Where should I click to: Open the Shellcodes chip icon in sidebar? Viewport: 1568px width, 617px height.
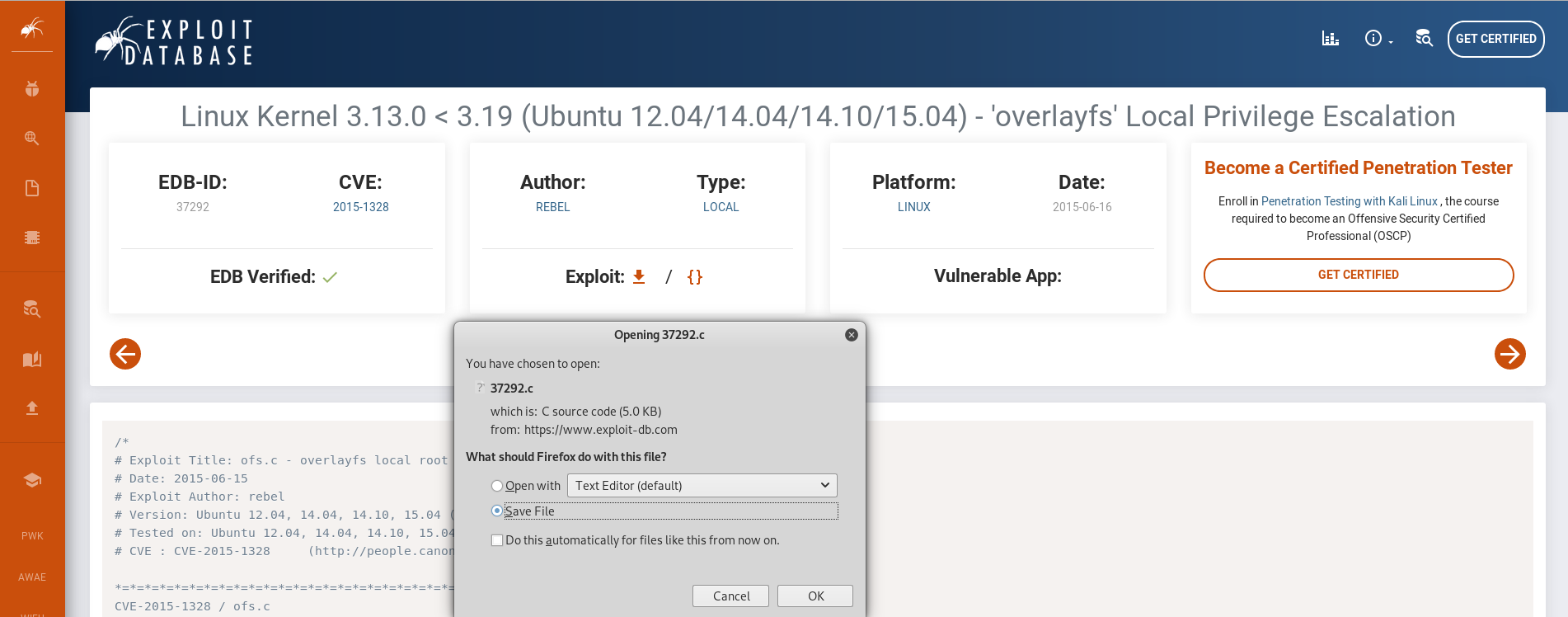pos(32,238)
